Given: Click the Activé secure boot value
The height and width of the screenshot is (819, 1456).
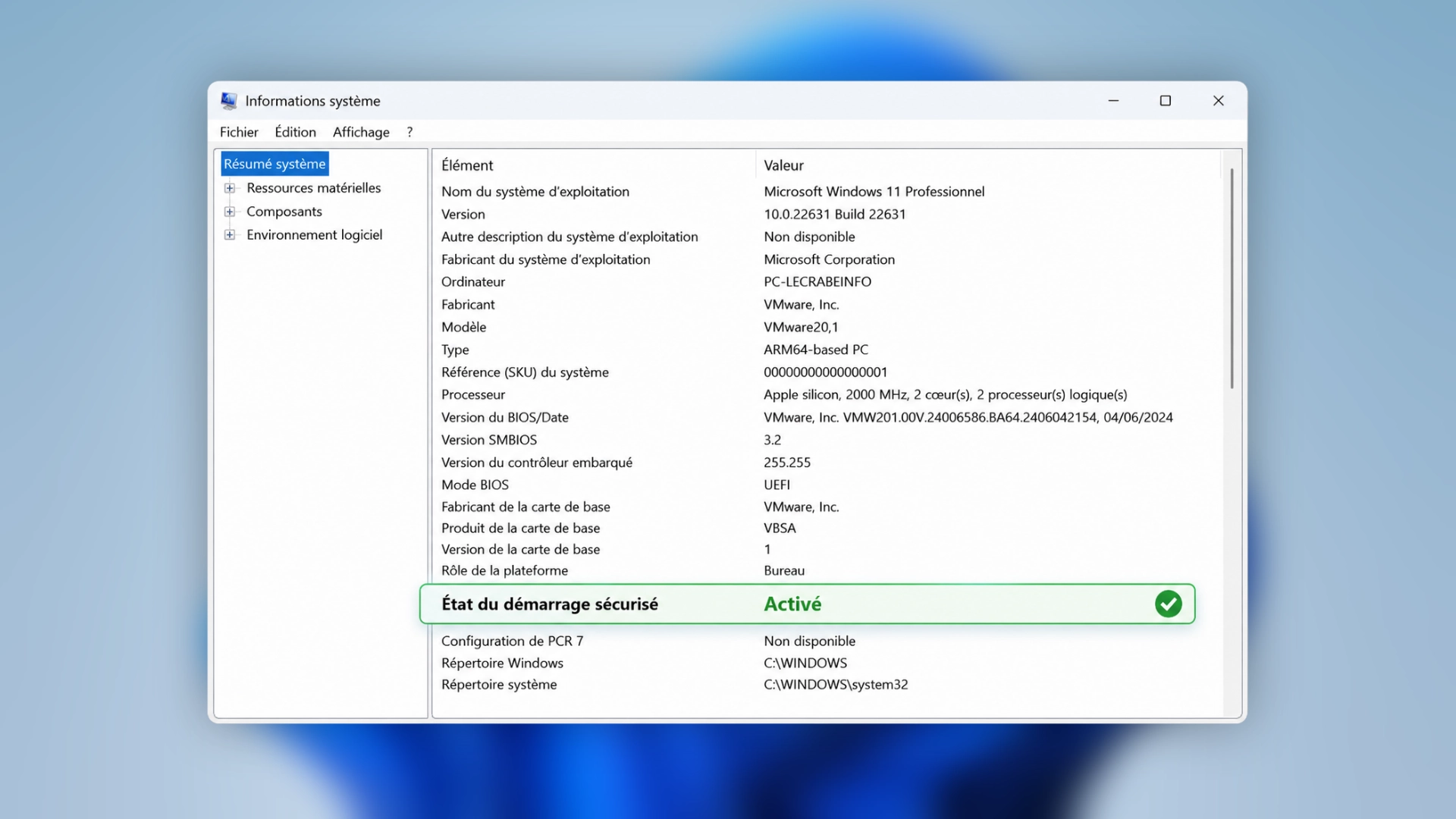Looking at the screenshot, I should tap(792, 604).
